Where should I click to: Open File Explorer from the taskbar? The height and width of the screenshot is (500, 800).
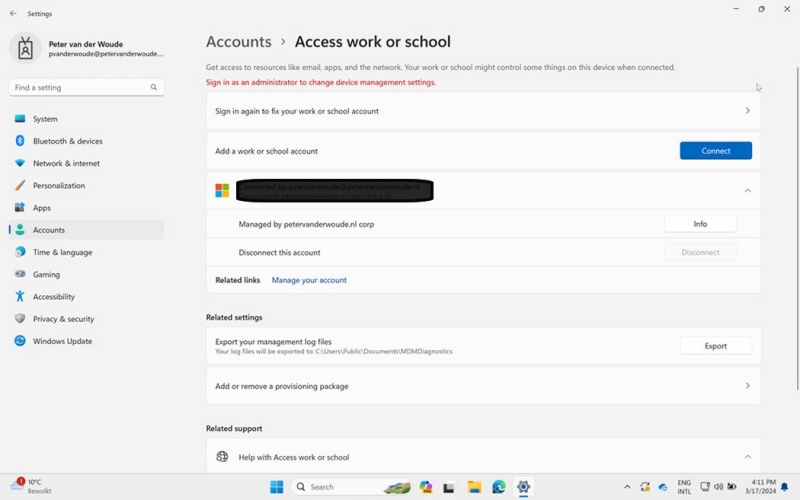[x=474, y=487]
